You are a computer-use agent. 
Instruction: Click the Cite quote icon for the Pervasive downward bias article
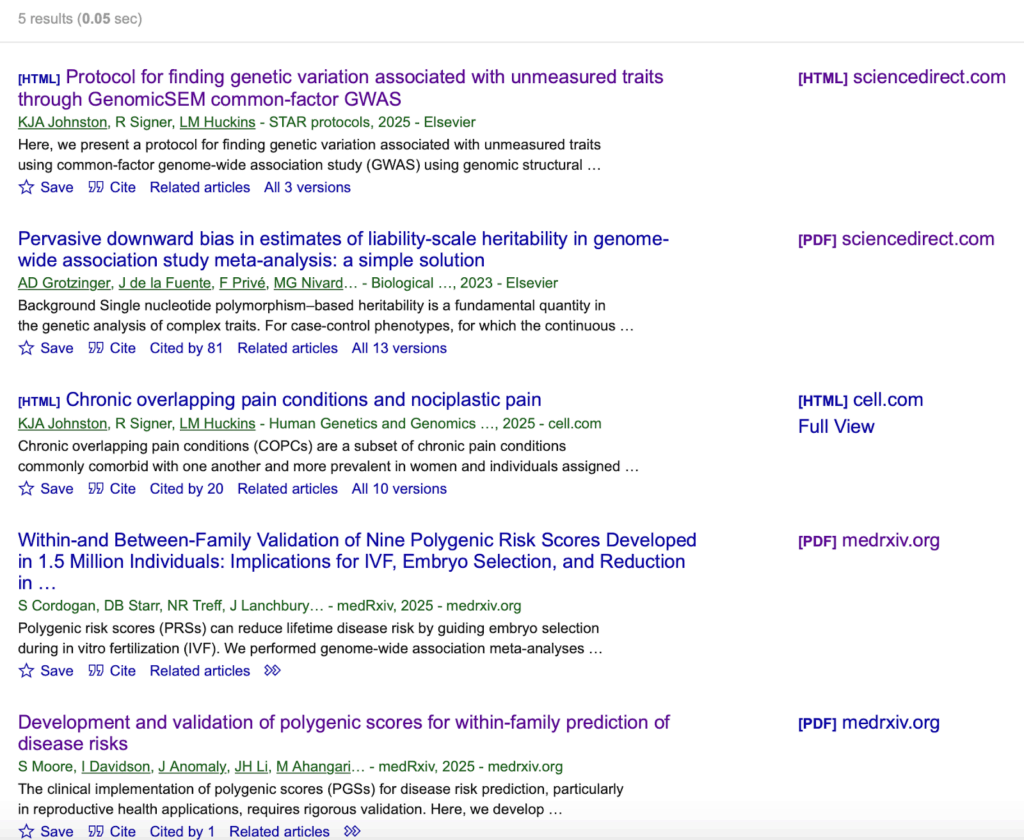96,348
